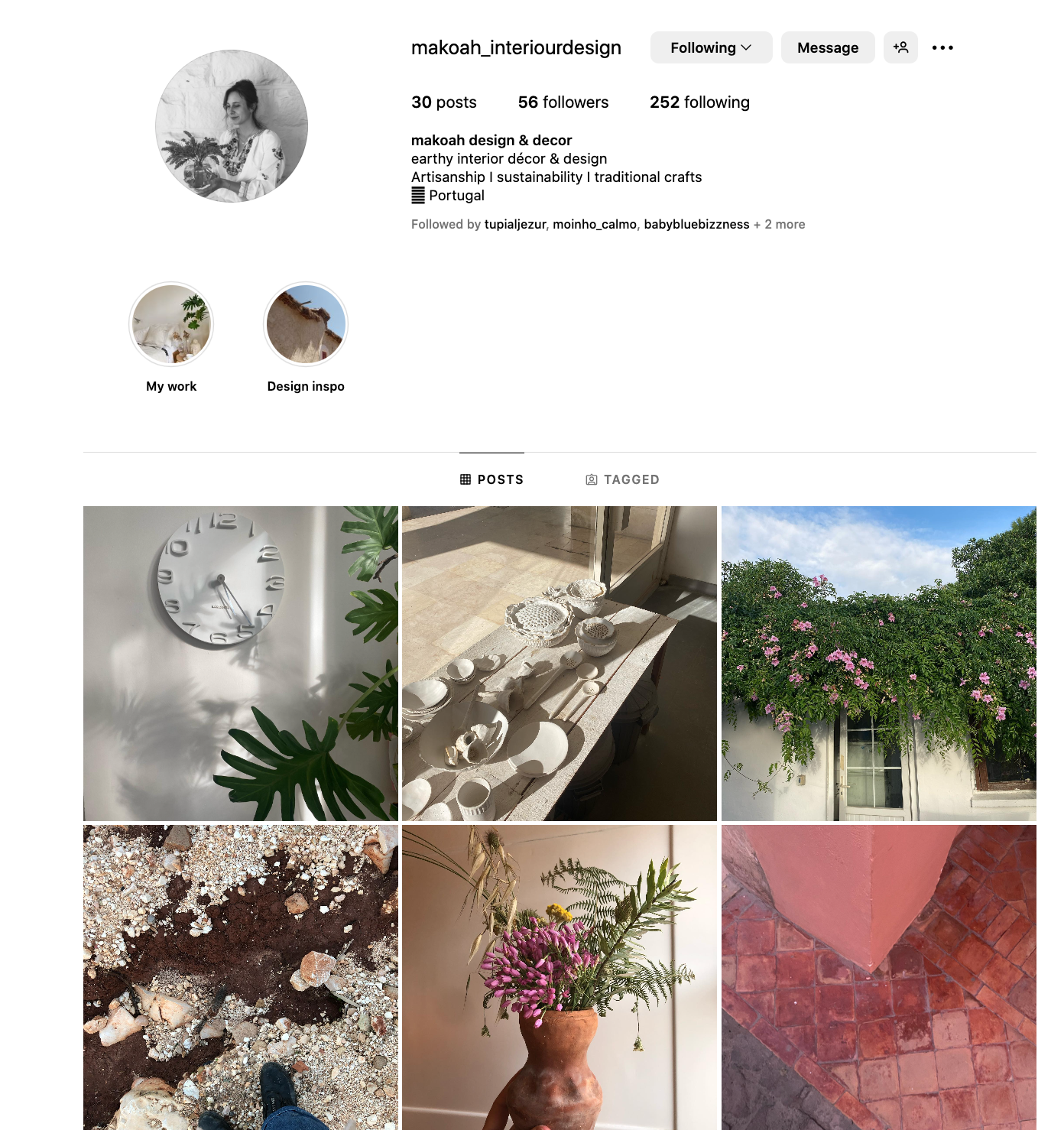Switch to the Posts tab
This screenshot has height=1130, width=1064.
click(491, 479)
